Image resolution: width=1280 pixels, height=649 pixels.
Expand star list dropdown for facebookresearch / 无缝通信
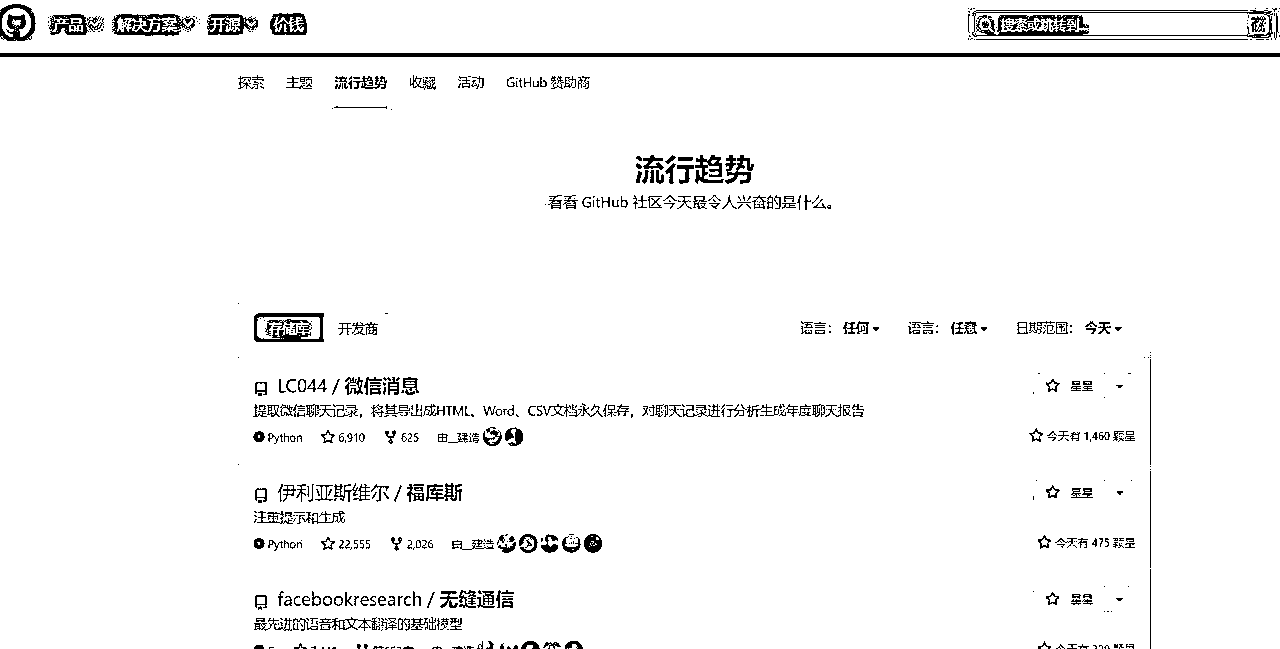(x=1120, y=600)
